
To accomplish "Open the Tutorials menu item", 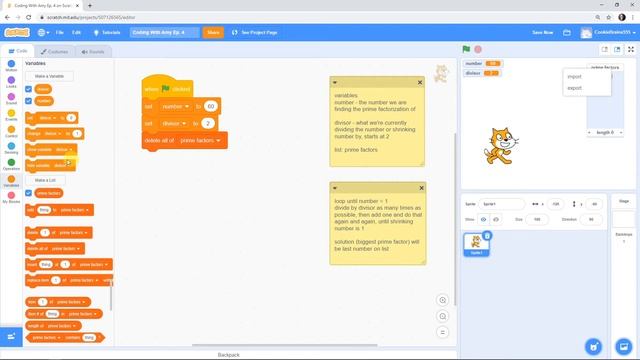I will pyautogui.click(x=107, y=32).
